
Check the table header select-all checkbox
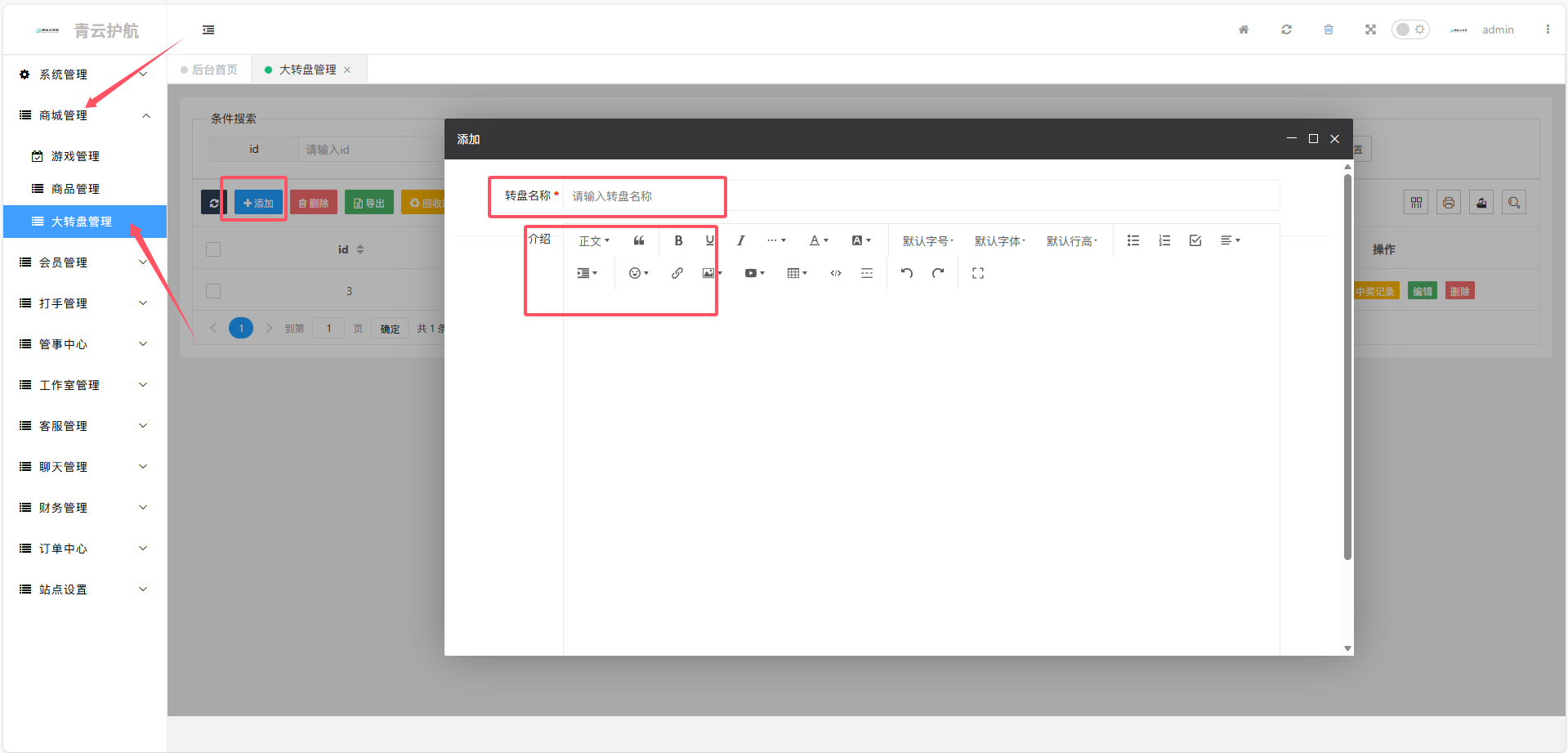coord(213,249)
